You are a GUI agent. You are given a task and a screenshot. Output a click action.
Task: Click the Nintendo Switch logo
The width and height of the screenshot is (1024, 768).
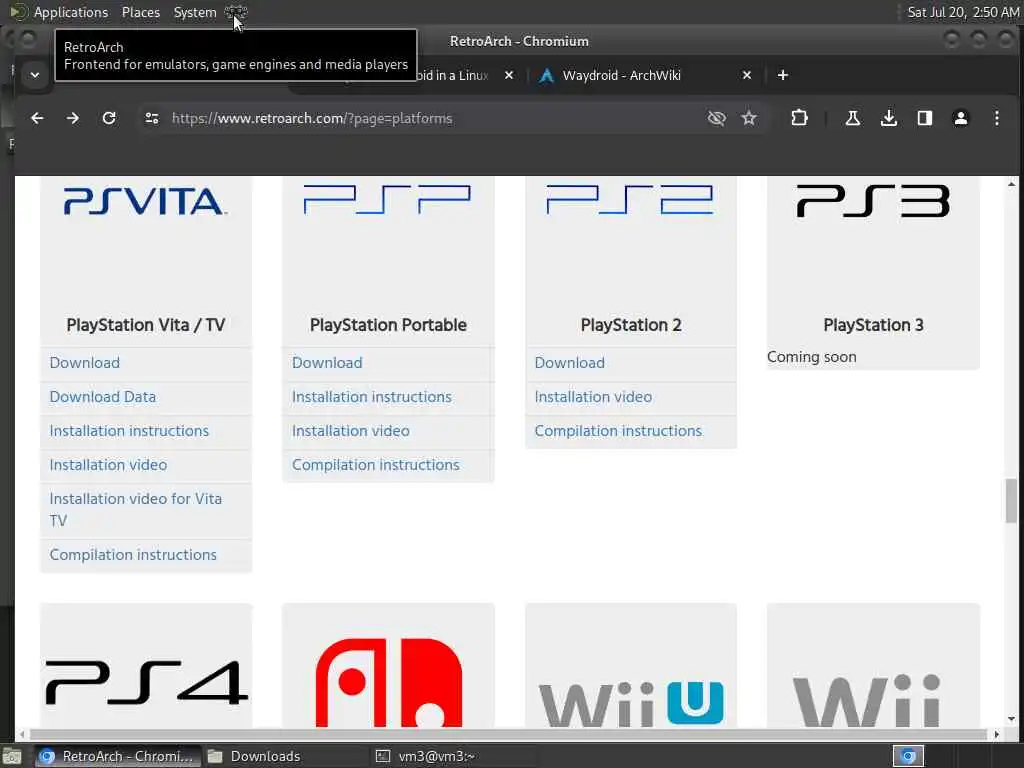(x=389, y=682)
